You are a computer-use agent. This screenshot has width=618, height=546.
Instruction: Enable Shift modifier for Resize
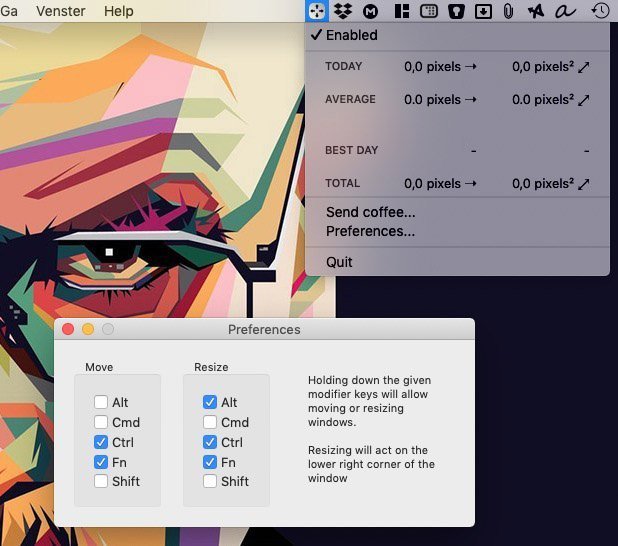coord(210,481)
